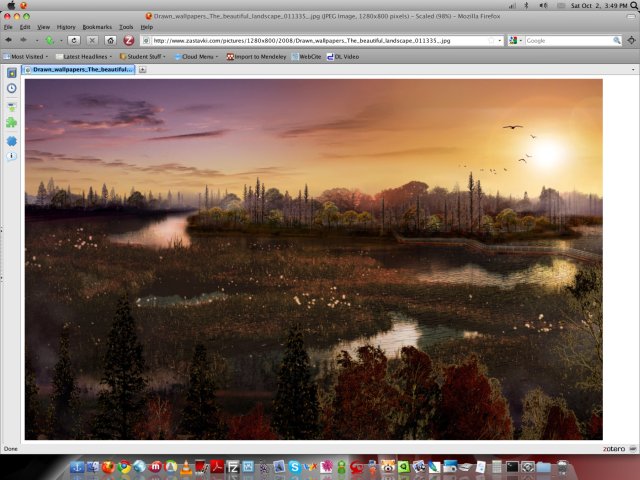Open the address bar history dropdown

(500, 41)
